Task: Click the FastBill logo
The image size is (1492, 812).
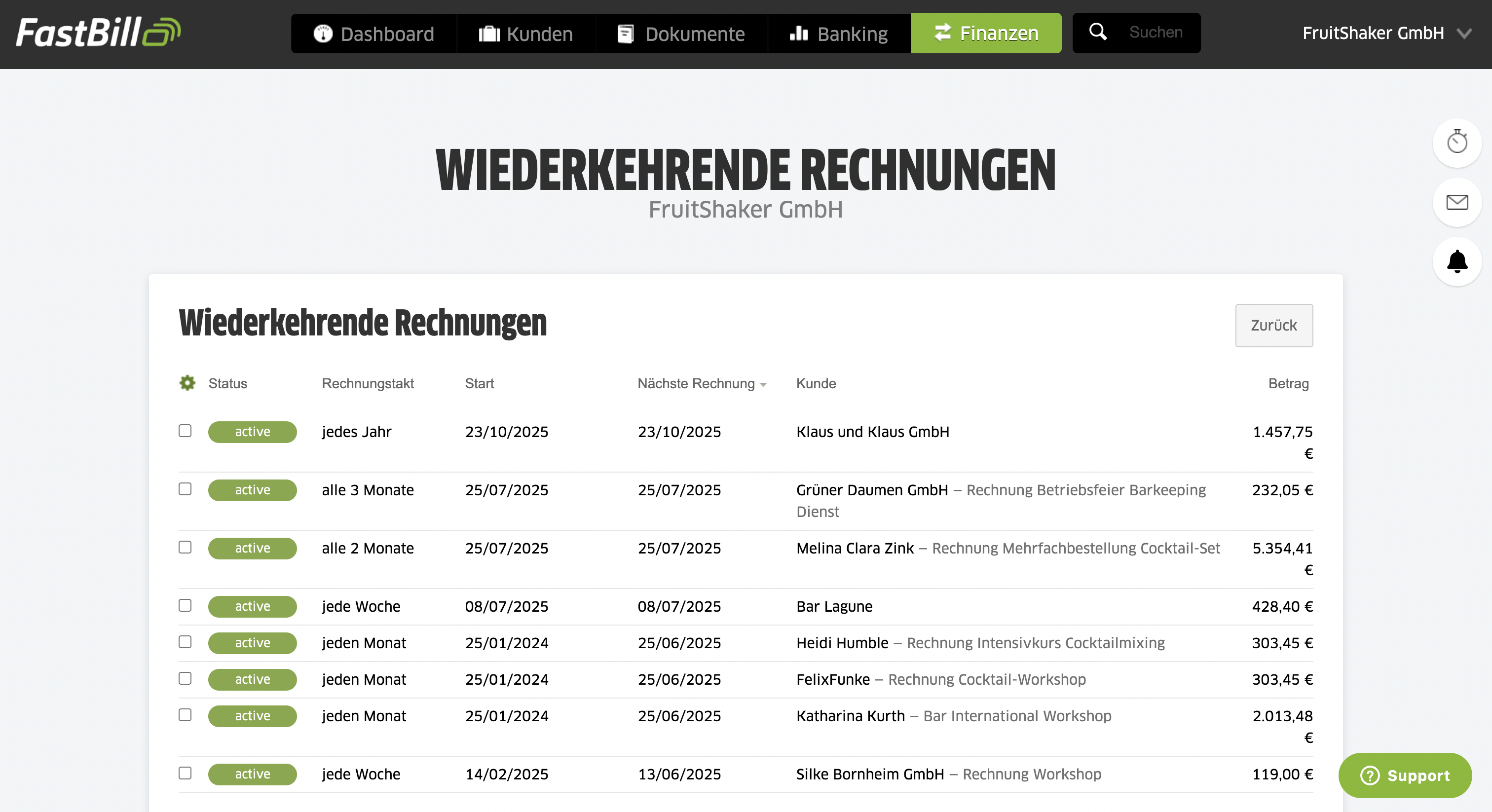Action: [x=99, y=33]
